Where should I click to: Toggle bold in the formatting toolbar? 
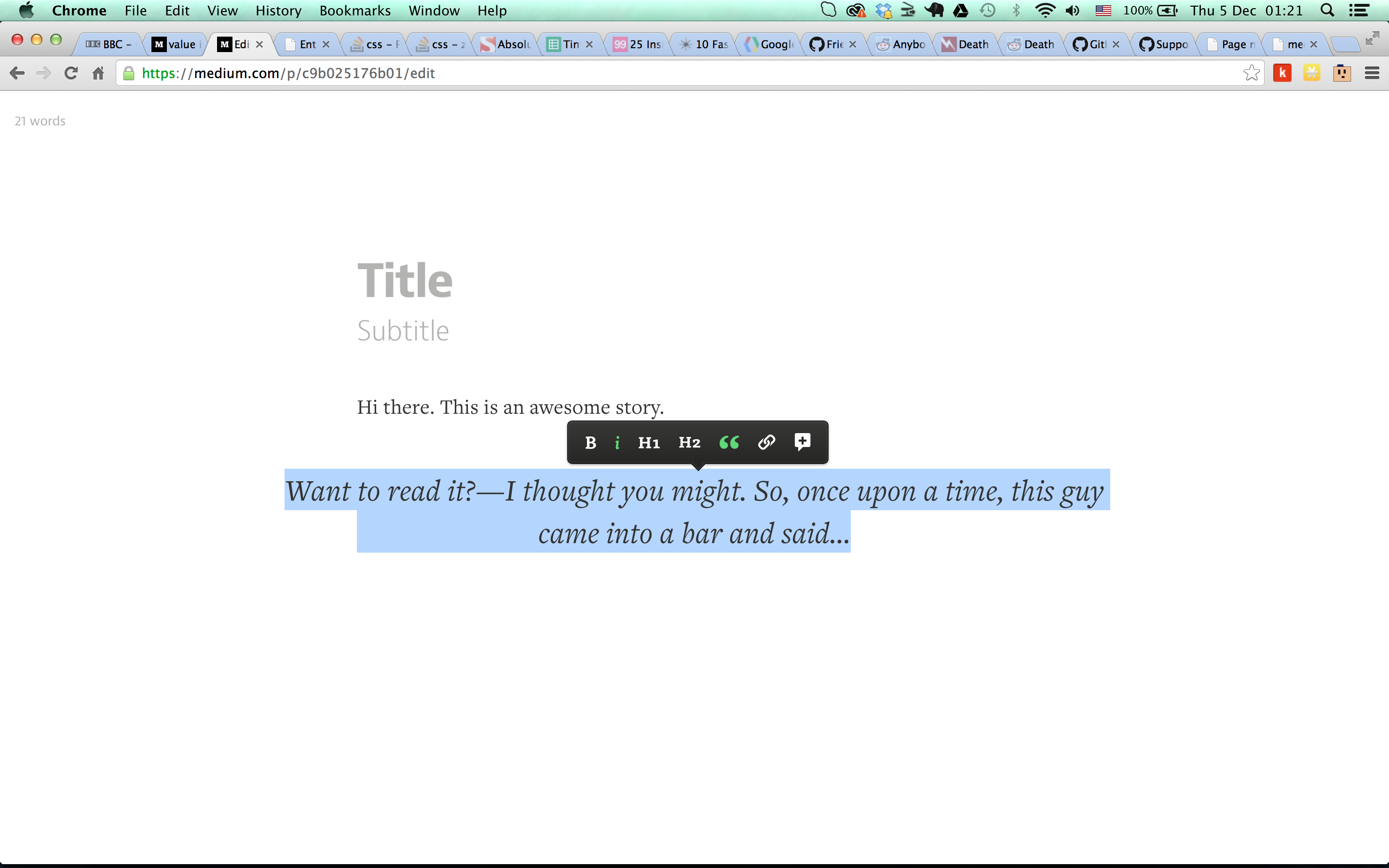click(x=590, y=443)
